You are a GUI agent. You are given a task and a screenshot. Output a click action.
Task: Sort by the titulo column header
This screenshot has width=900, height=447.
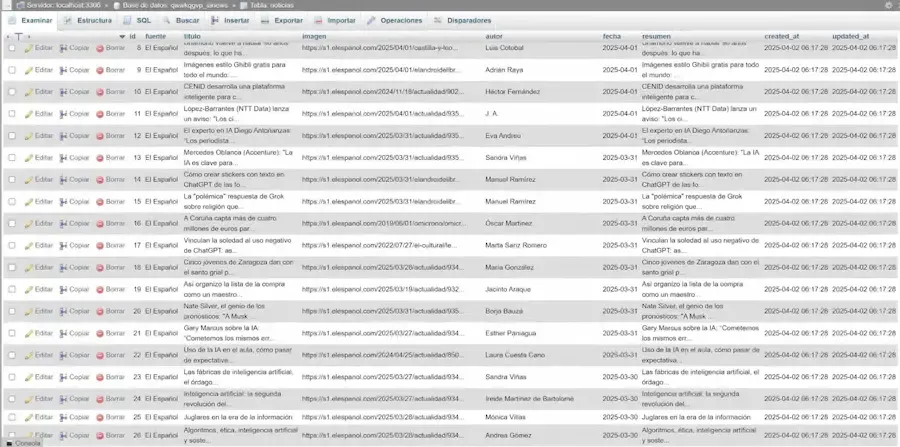(x=192, y=36)
